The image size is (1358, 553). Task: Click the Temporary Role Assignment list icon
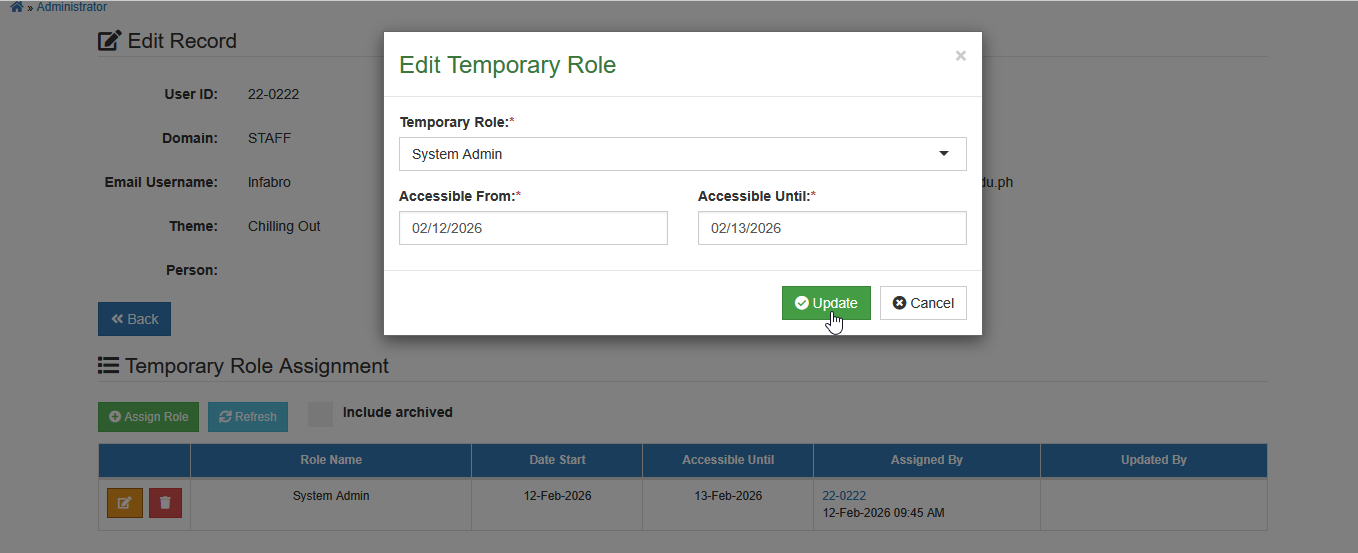click(x=108, y=366)
